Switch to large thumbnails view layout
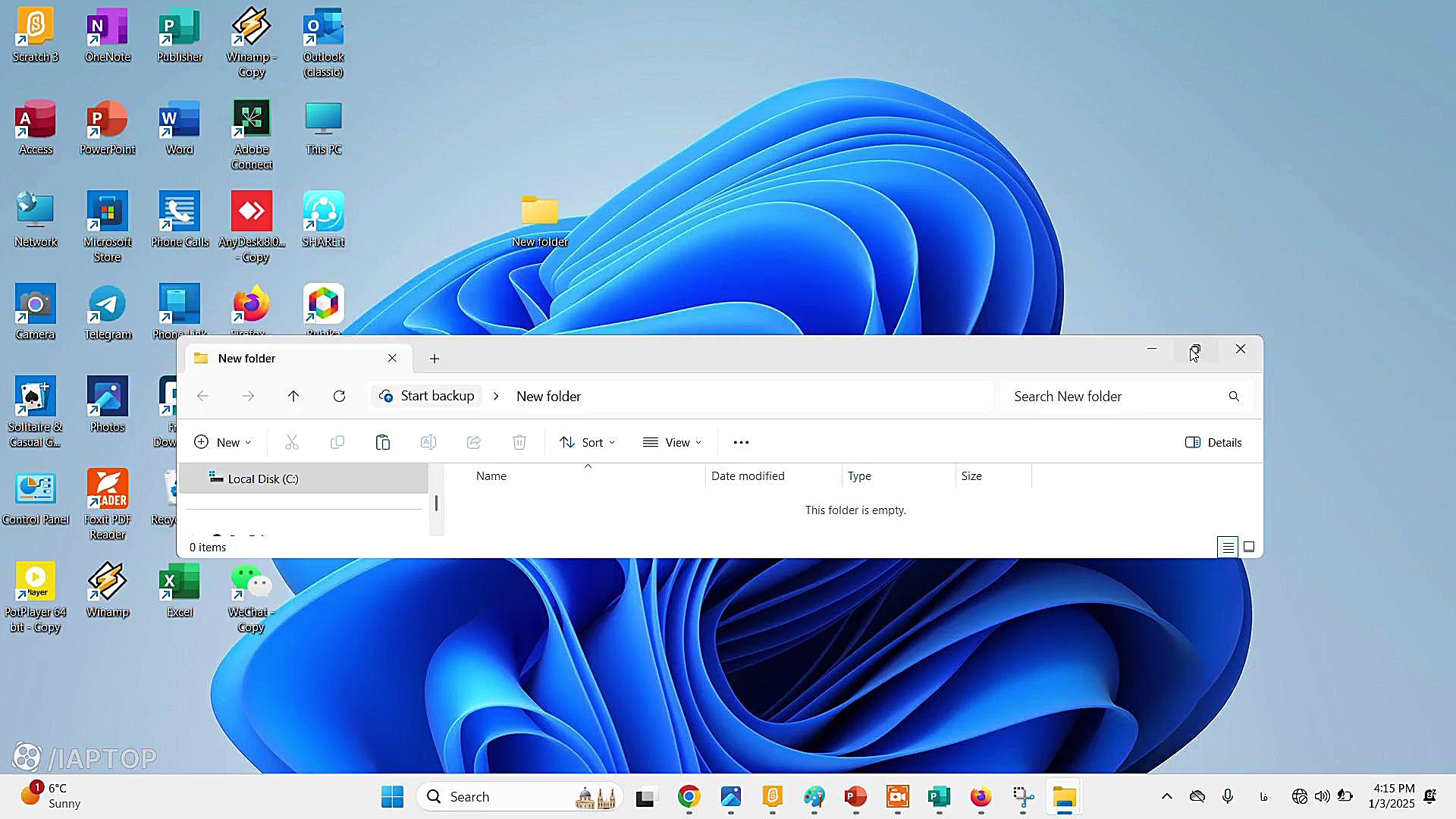 tap(1249, 547)
